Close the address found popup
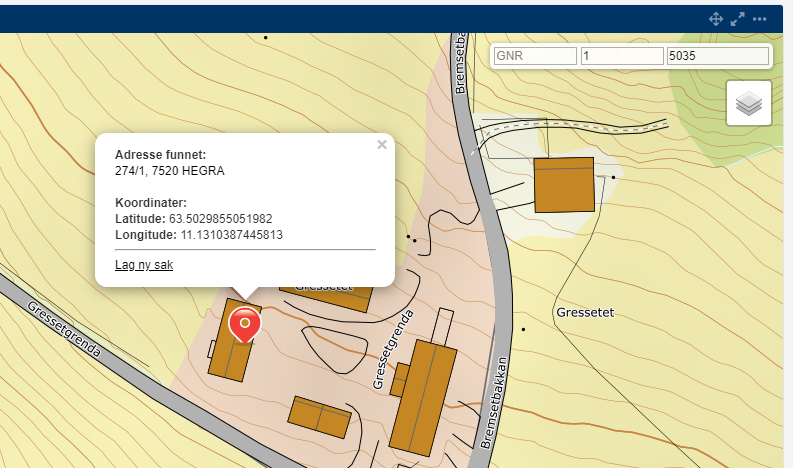Viewport: 793px width, 468px height. [x=381, y=145]
